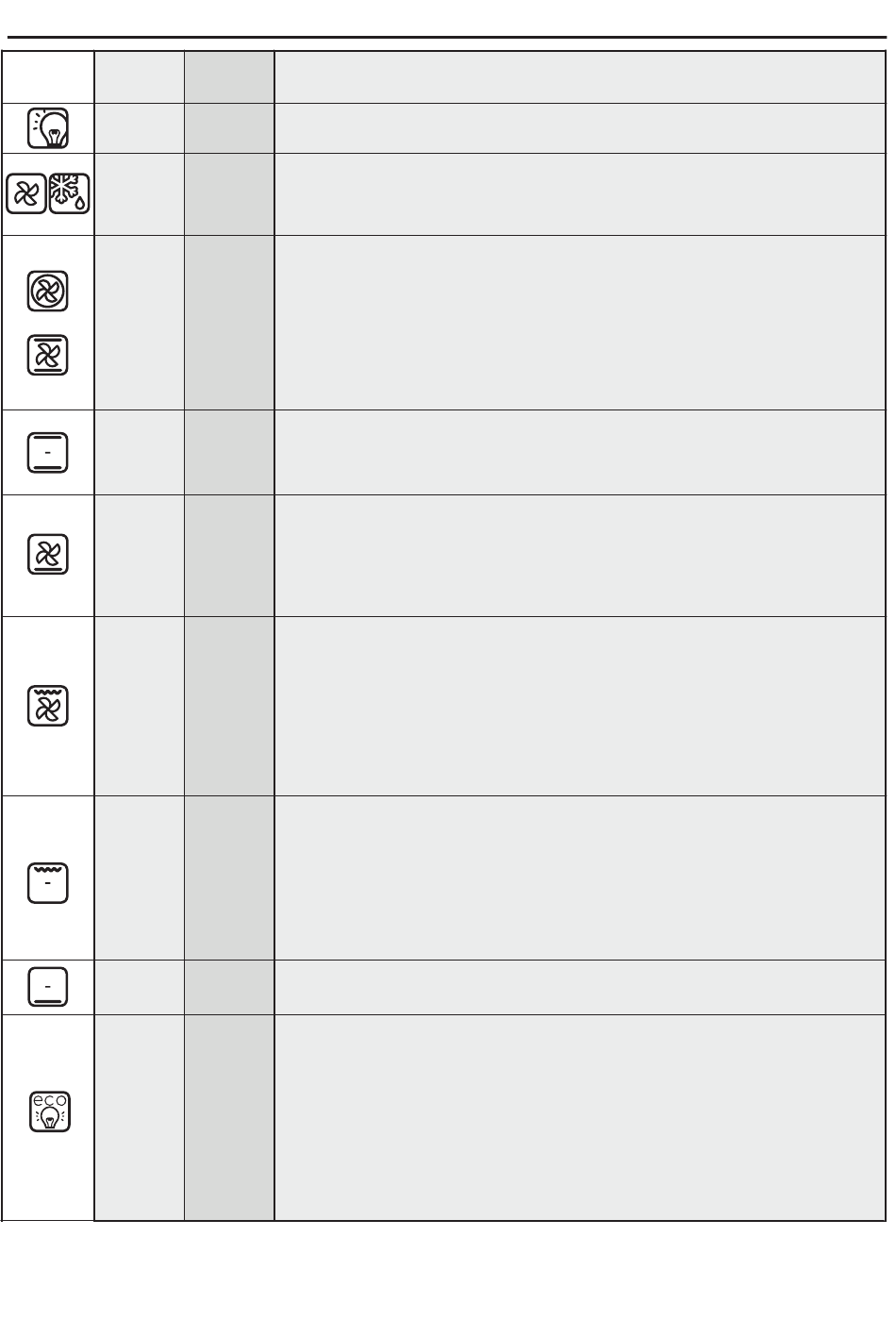Select the fan icon beside the snowflake

coord(26,193)
